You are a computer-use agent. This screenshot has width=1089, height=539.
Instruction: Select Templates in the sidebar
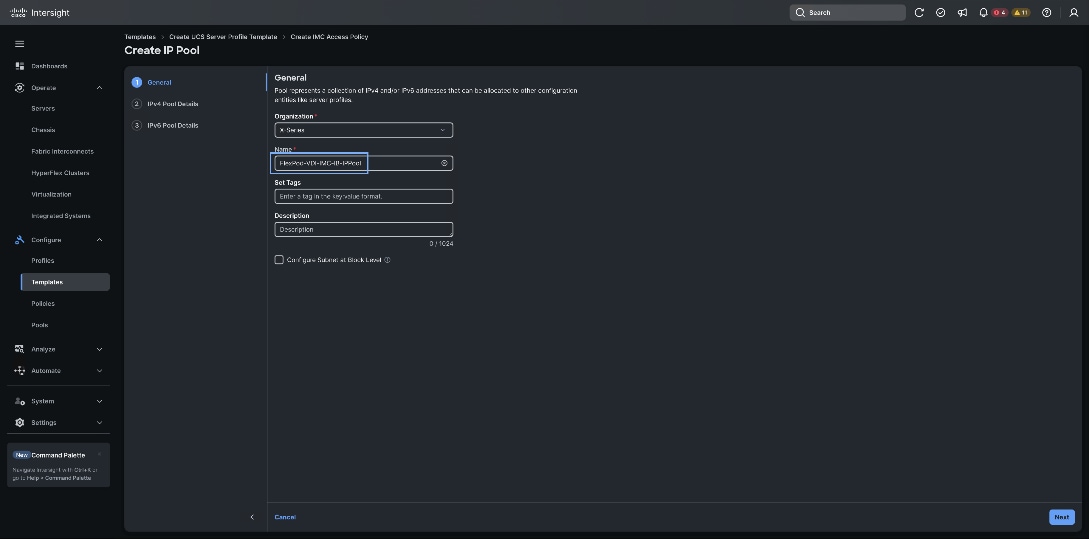click(x=65, y=282)
